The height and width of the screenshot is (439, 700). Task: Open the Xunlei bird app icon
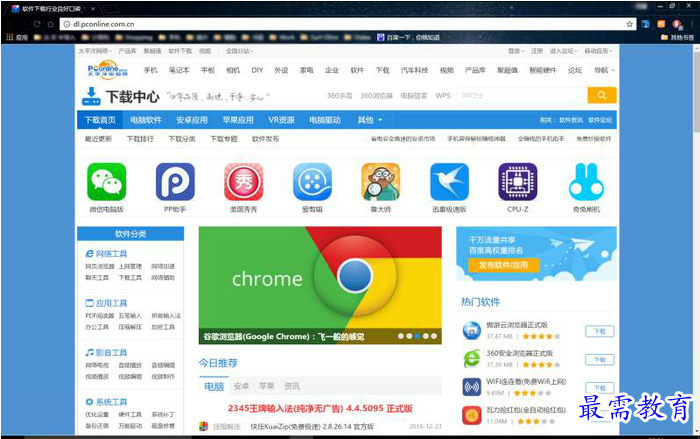(x=449, y=182)
